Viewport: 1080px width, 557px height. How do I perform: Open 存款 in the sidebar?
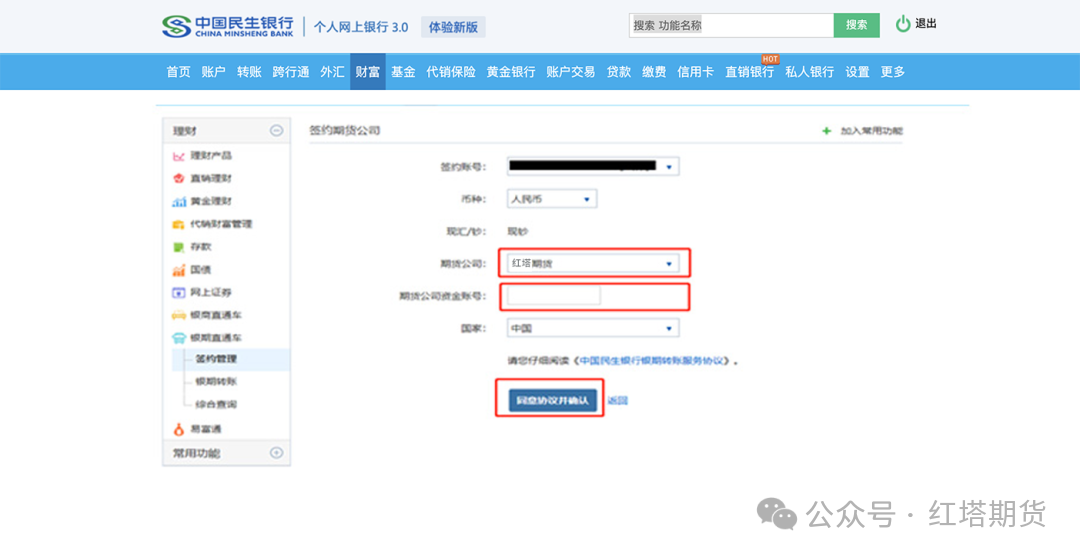(x=200, y=246)
